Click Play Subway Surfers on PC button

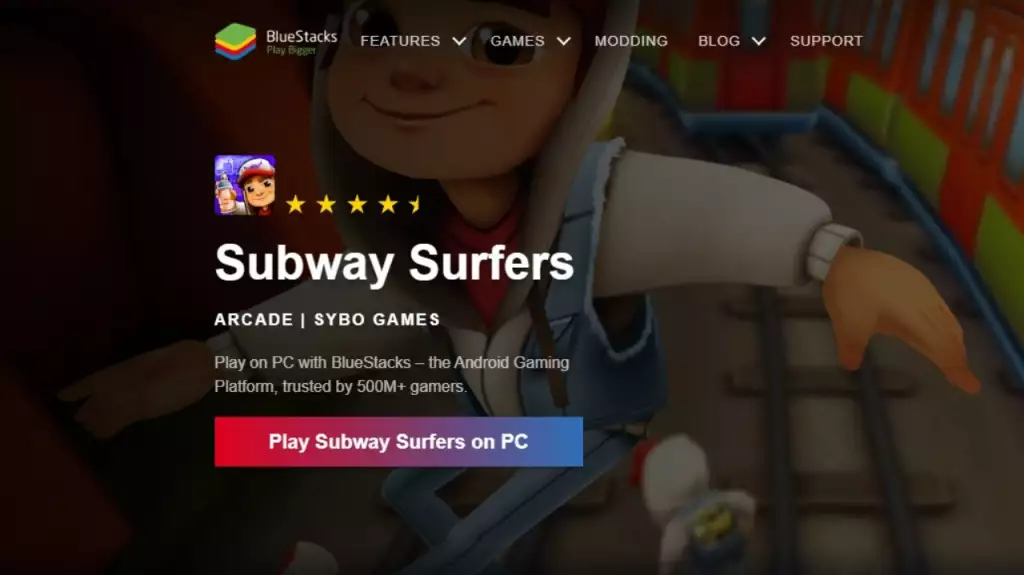[x=398, y=442]
